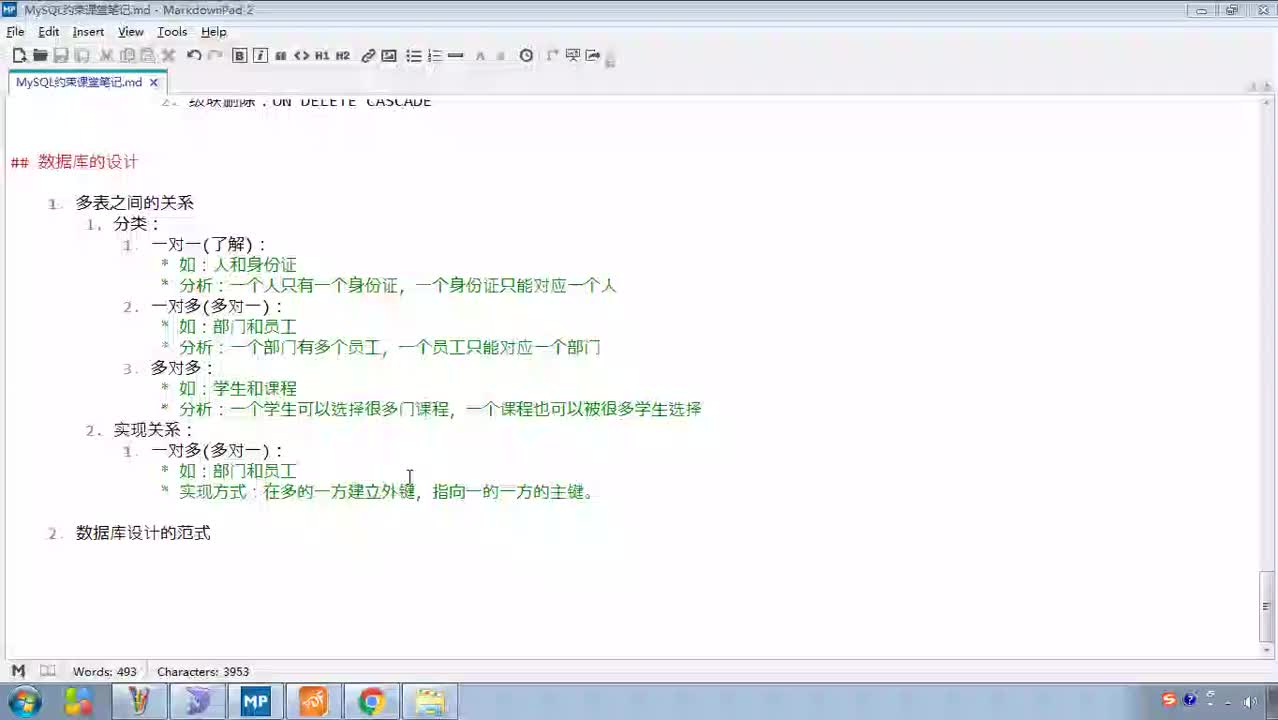The image size is (1278, 720).
Task: Open file explorer folder on the taskbar
Action: pos(430,702)
